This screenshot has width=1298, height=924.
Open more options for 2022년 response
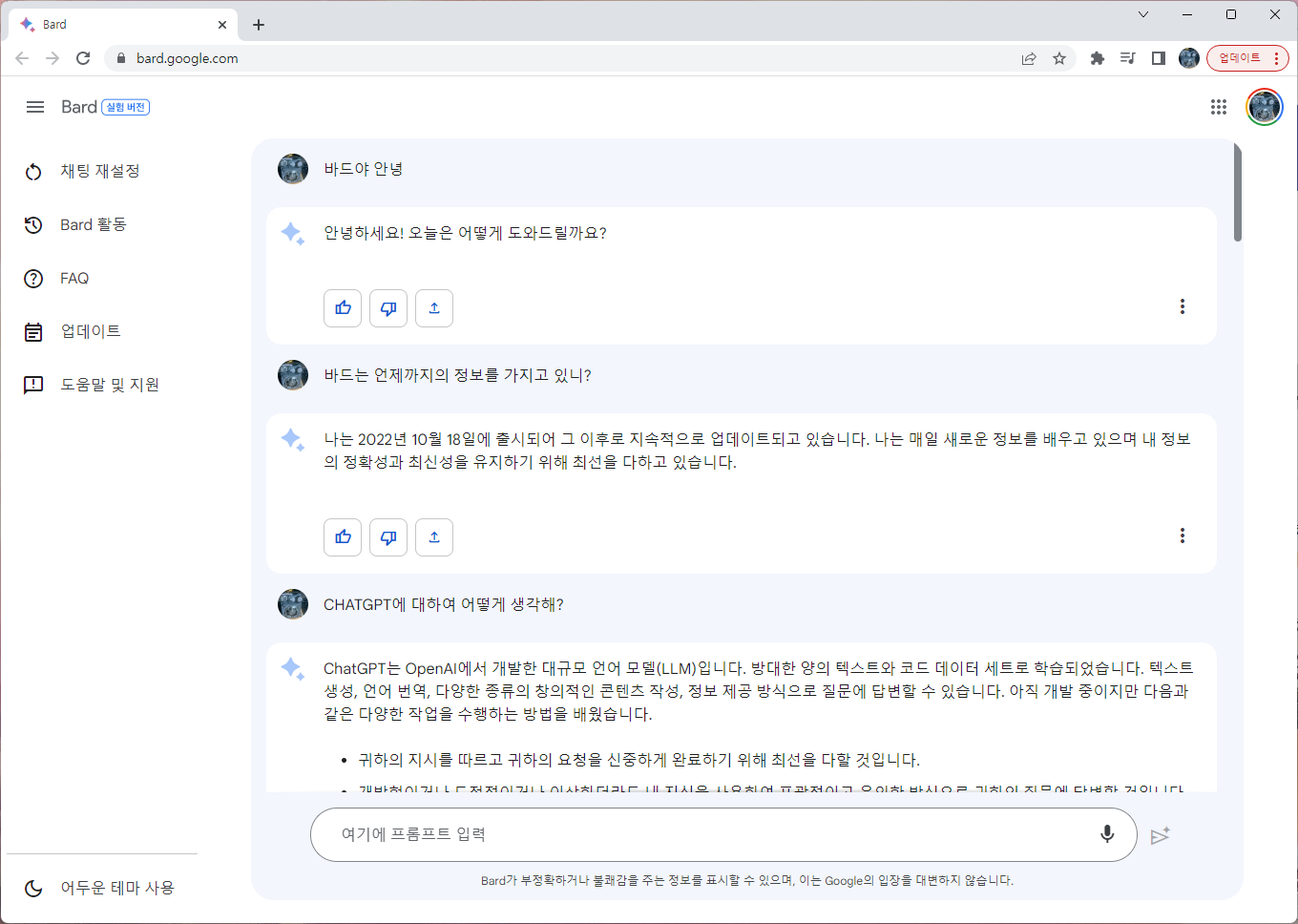point(1183,535)
